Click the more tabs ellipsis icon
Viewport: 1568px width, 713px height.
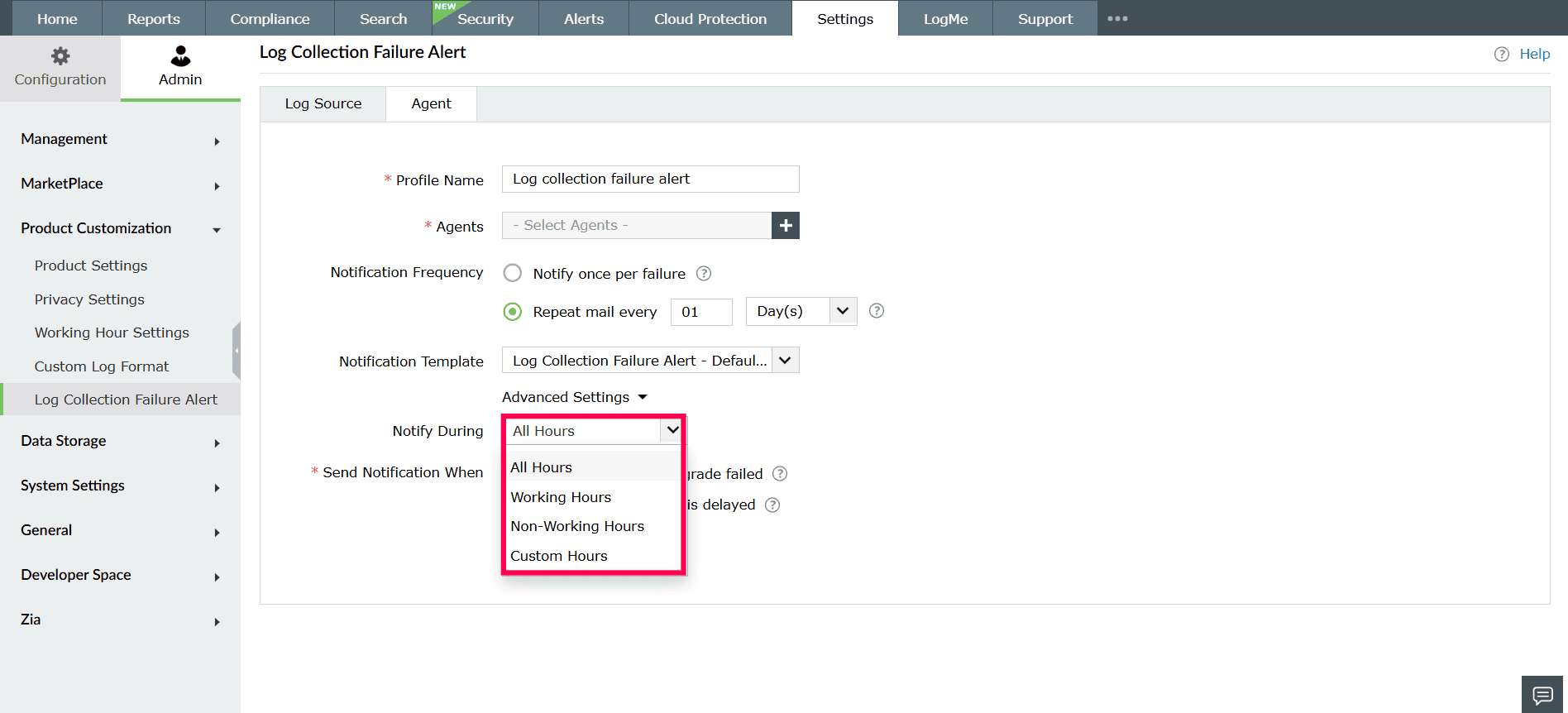[1117, 18]
